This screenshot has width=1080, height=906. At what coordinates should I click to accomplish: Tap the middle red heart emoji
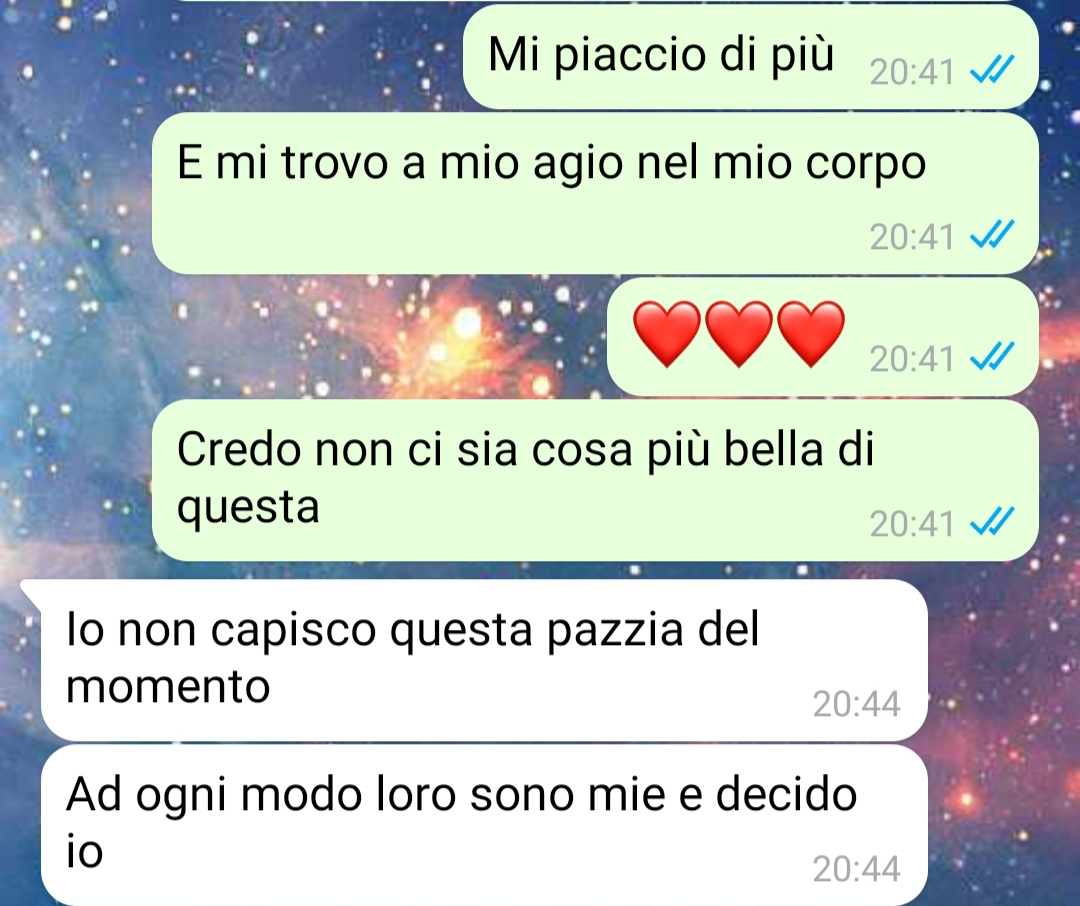coord(738,333)
